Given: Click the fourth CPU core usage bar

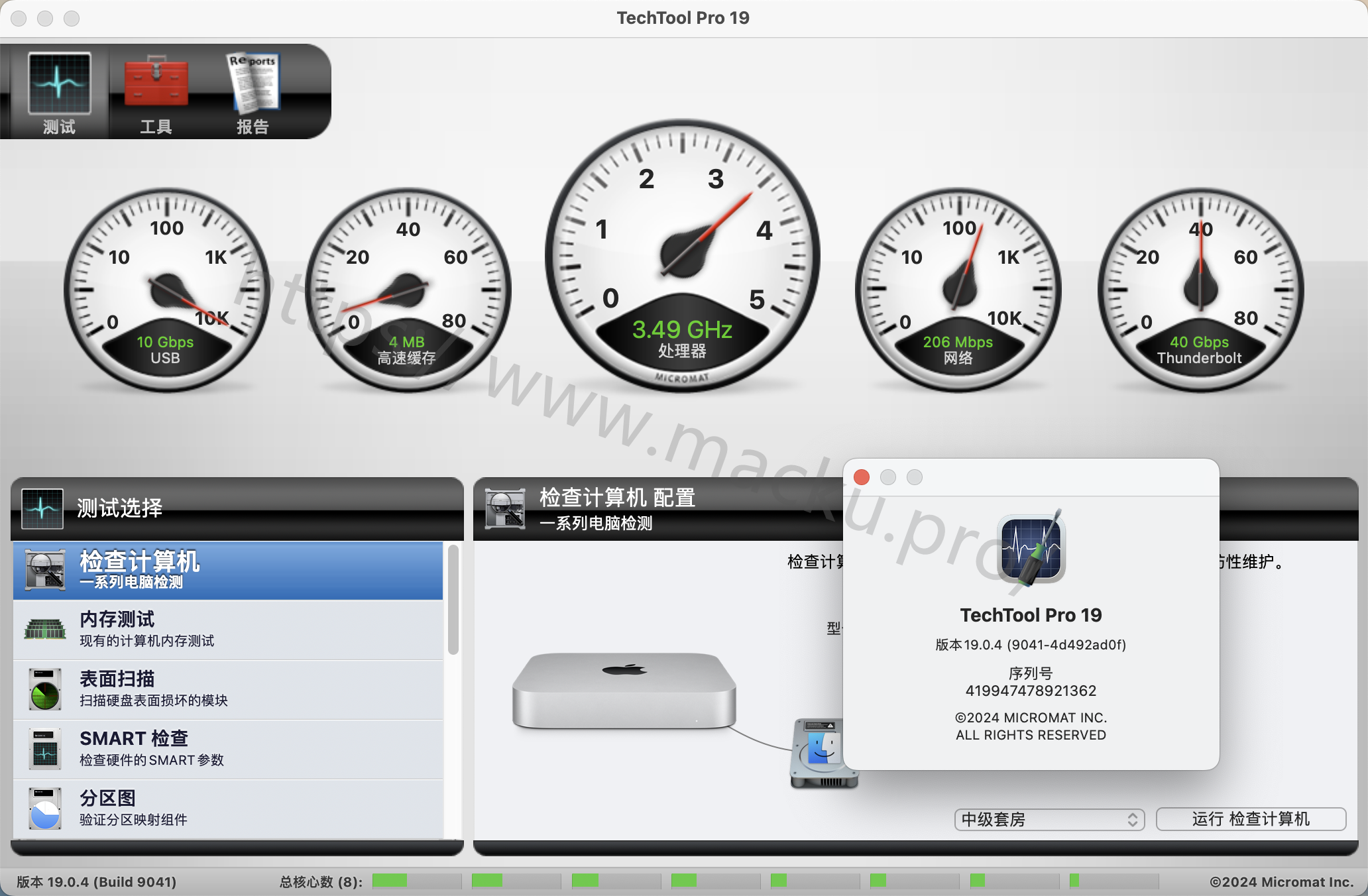Looking at the screenshot, I should pos(716,881).
